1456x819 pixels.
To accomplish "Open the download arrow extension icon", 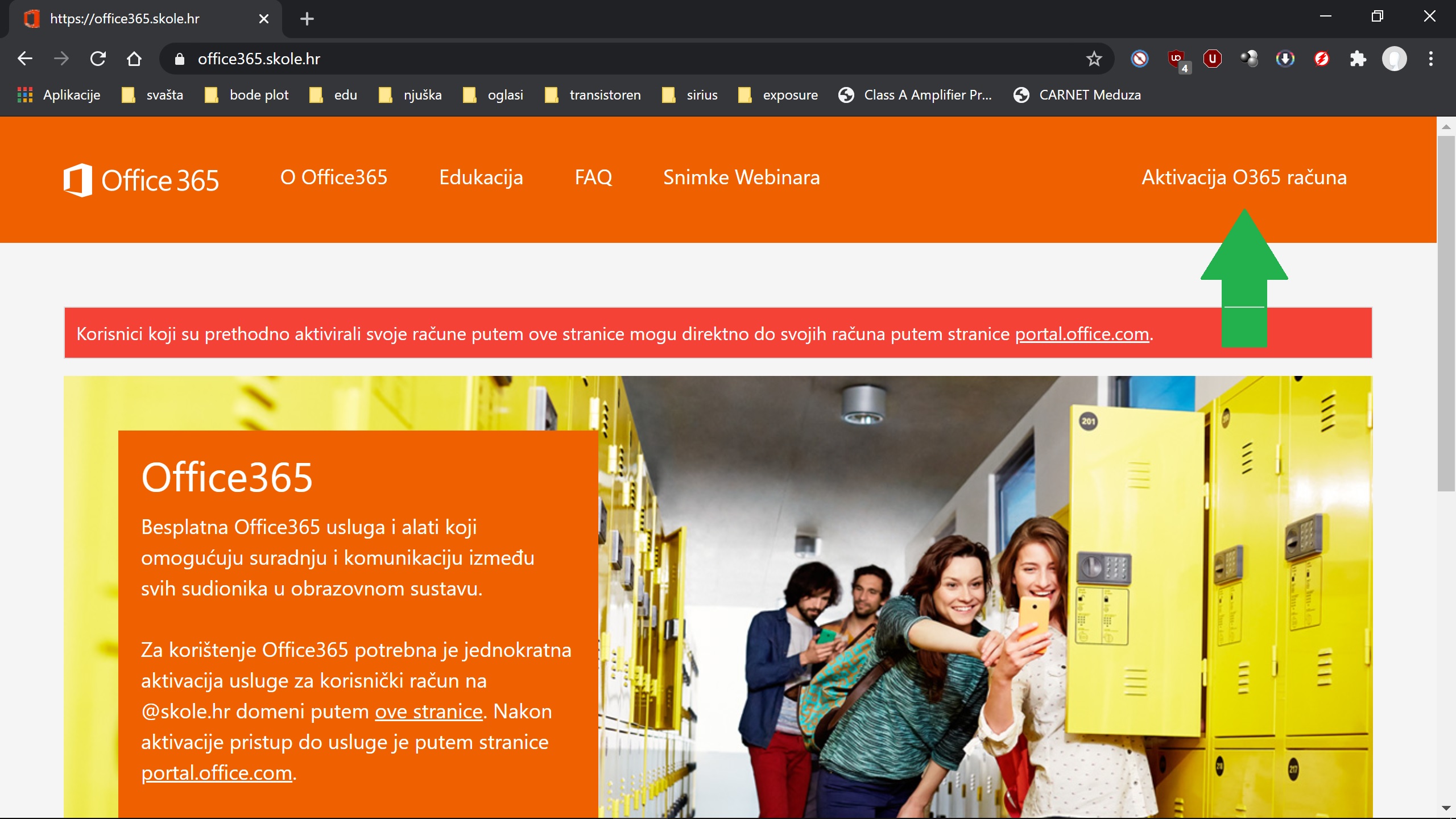I will point(1285,59).
